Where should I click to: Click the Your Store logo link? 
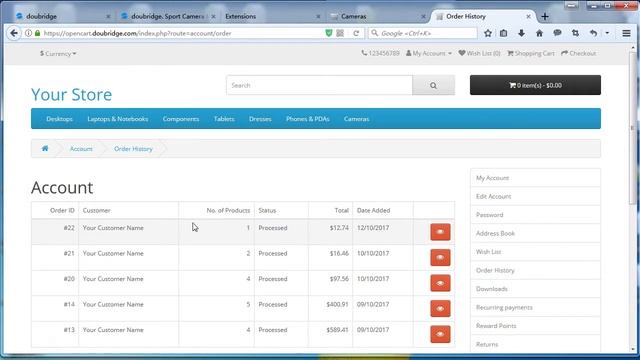tap(71, 95)
